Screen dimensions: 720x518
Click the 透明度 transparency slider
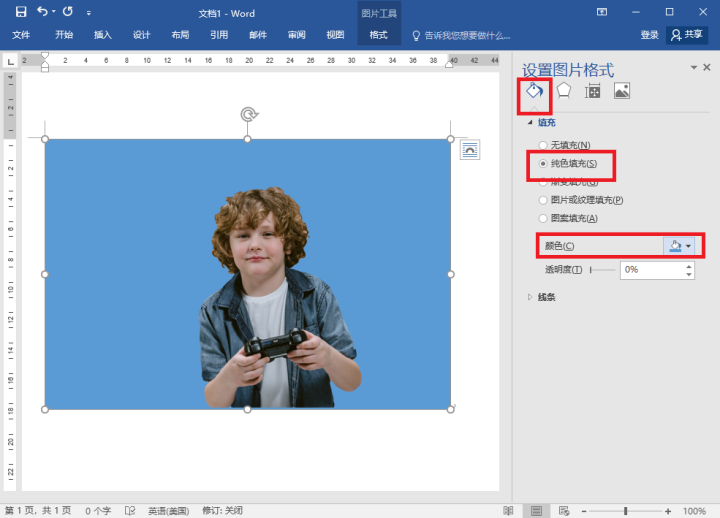[602, 270]
